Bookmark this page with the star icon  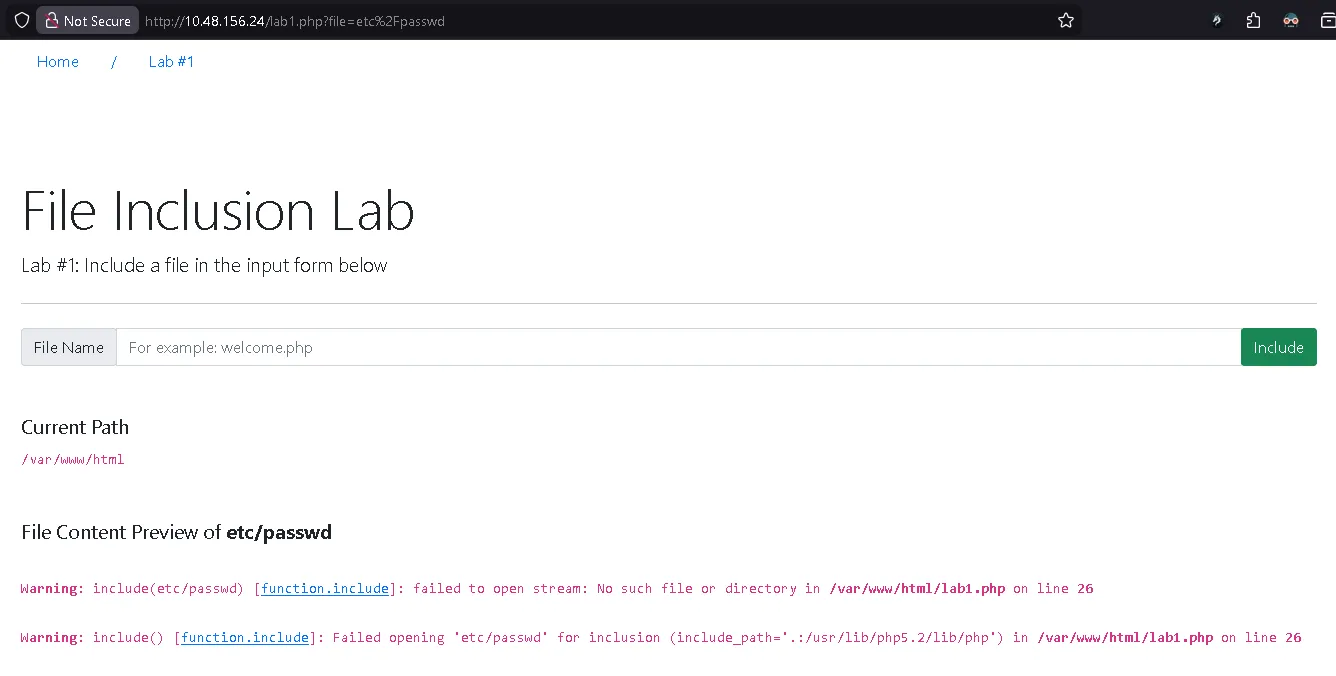pos(1066,20)
